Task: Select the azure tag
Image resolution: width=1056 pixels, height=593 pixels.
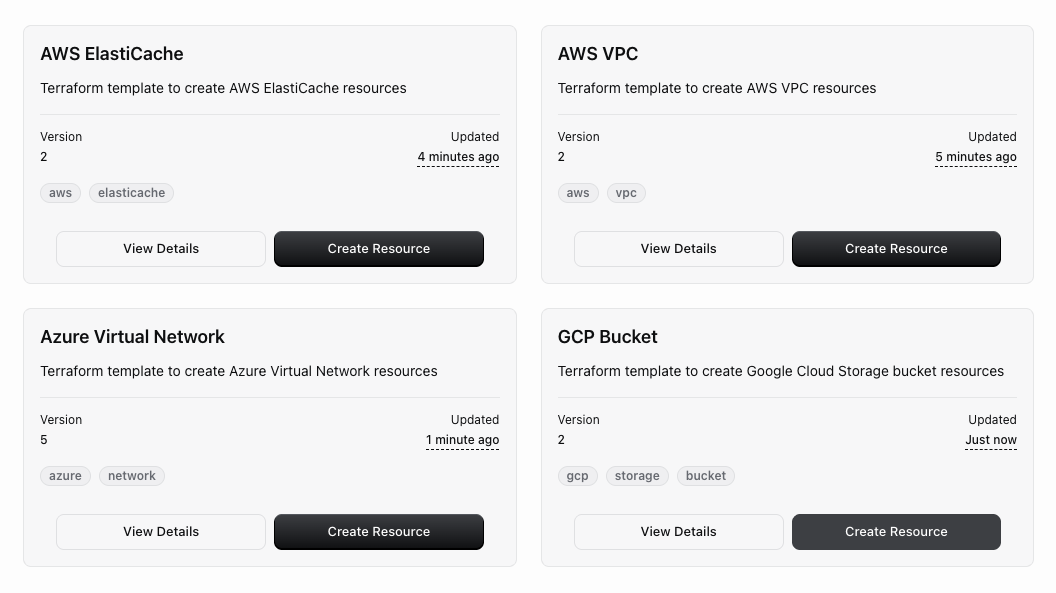Action: [65, 476]
